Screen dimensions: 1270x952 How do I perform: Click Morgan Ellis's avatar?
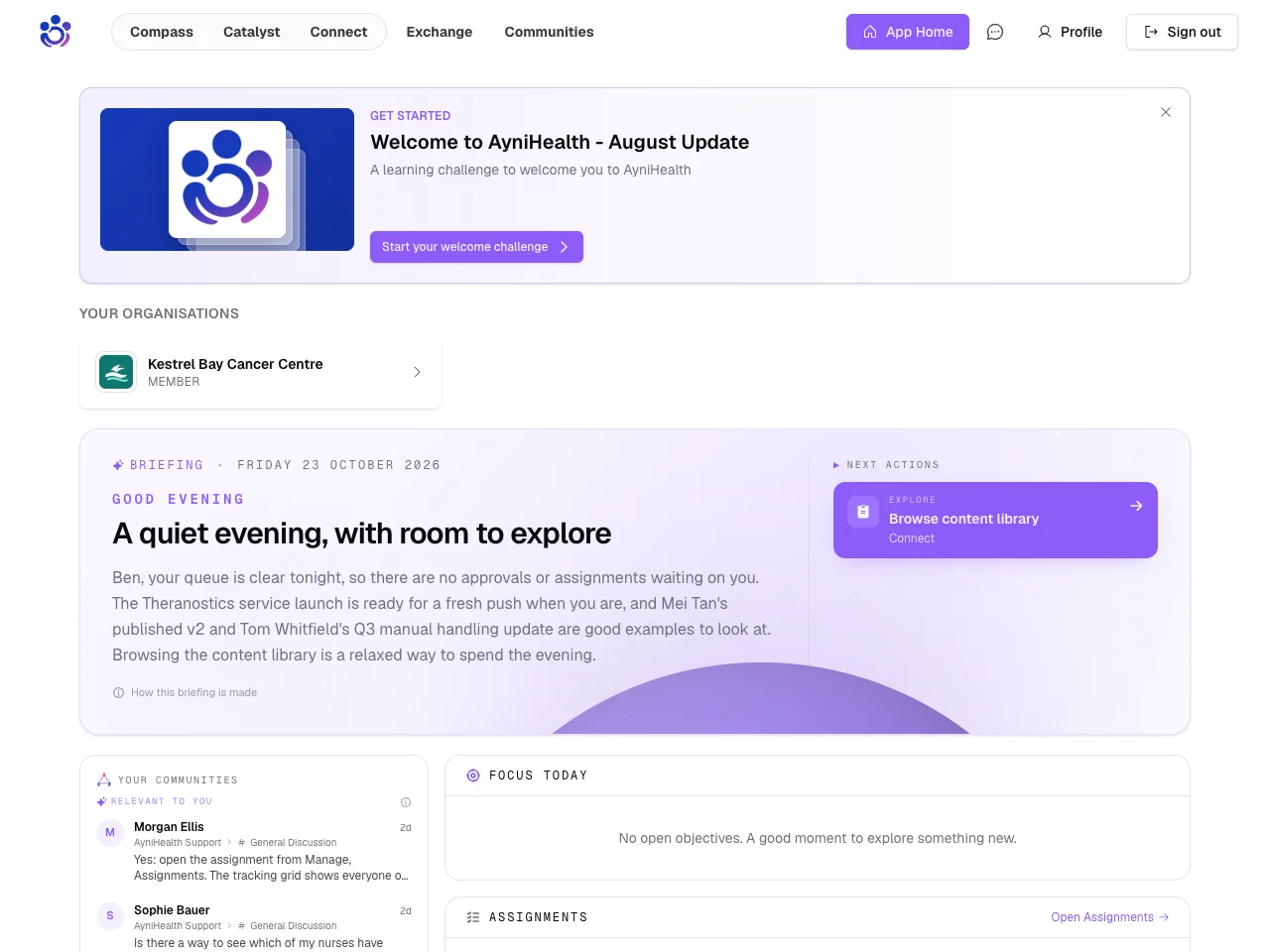click(110, 833)
